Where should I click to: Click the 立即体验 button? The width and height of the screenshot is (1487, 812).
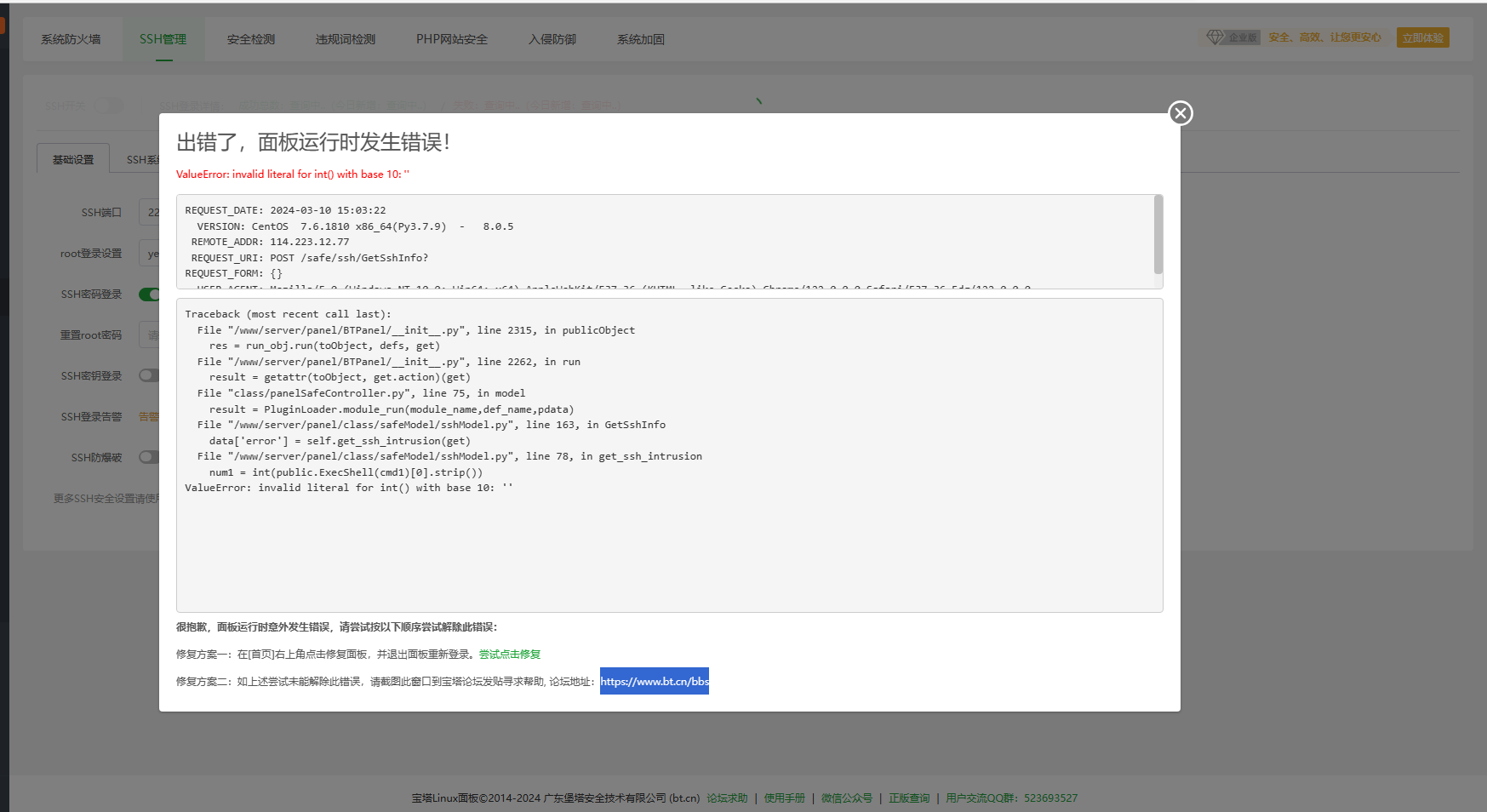(1422, 37)
